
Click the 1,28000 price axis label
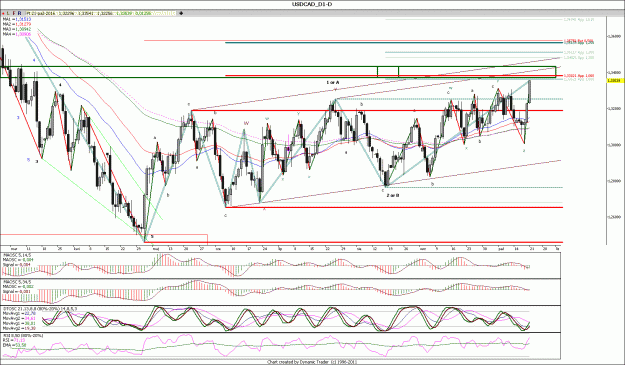pyautogui.click(x=613, y=181)
